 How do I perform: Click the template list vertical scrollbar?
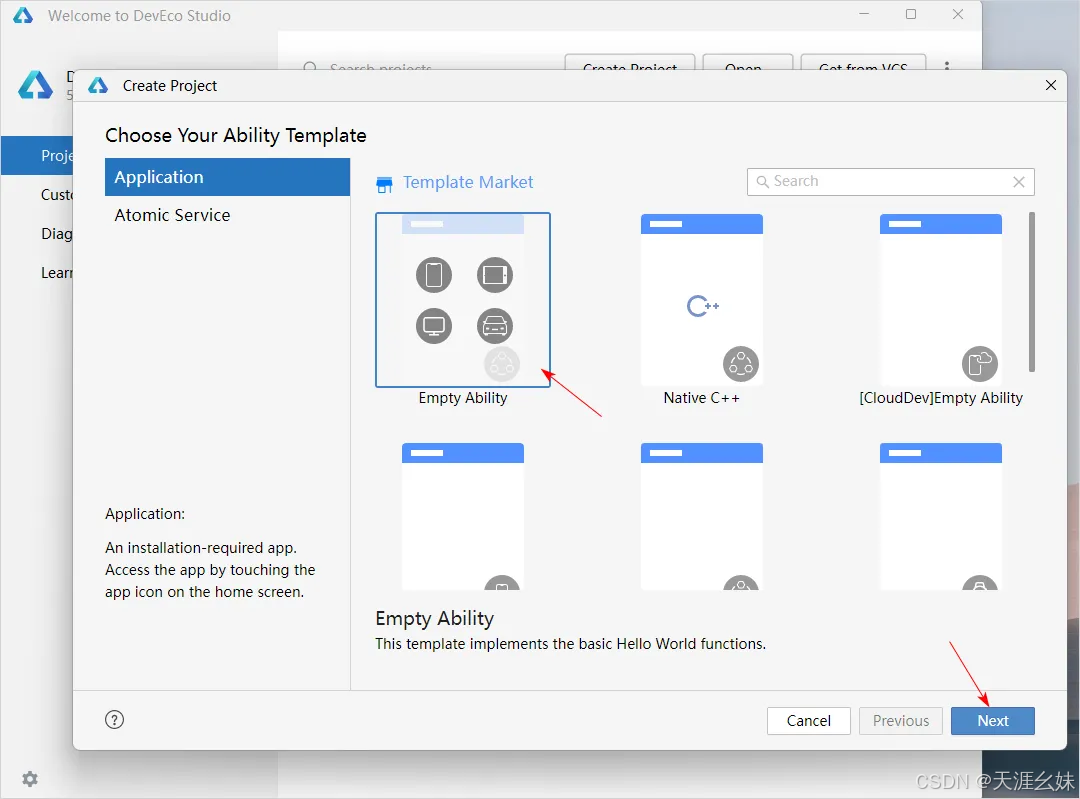click(1031, 292)
